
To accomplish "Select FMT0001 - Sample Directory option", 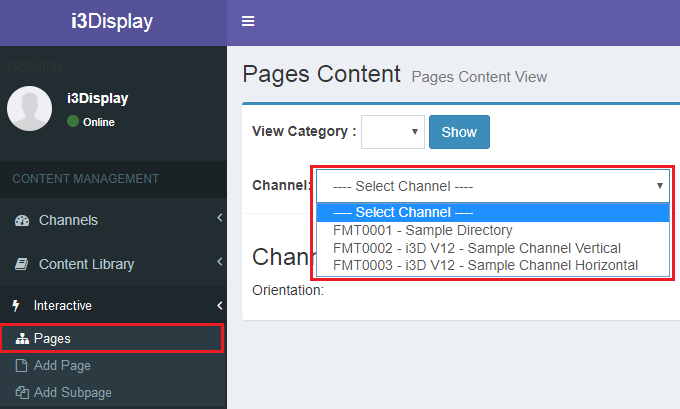I will point(493,230).
